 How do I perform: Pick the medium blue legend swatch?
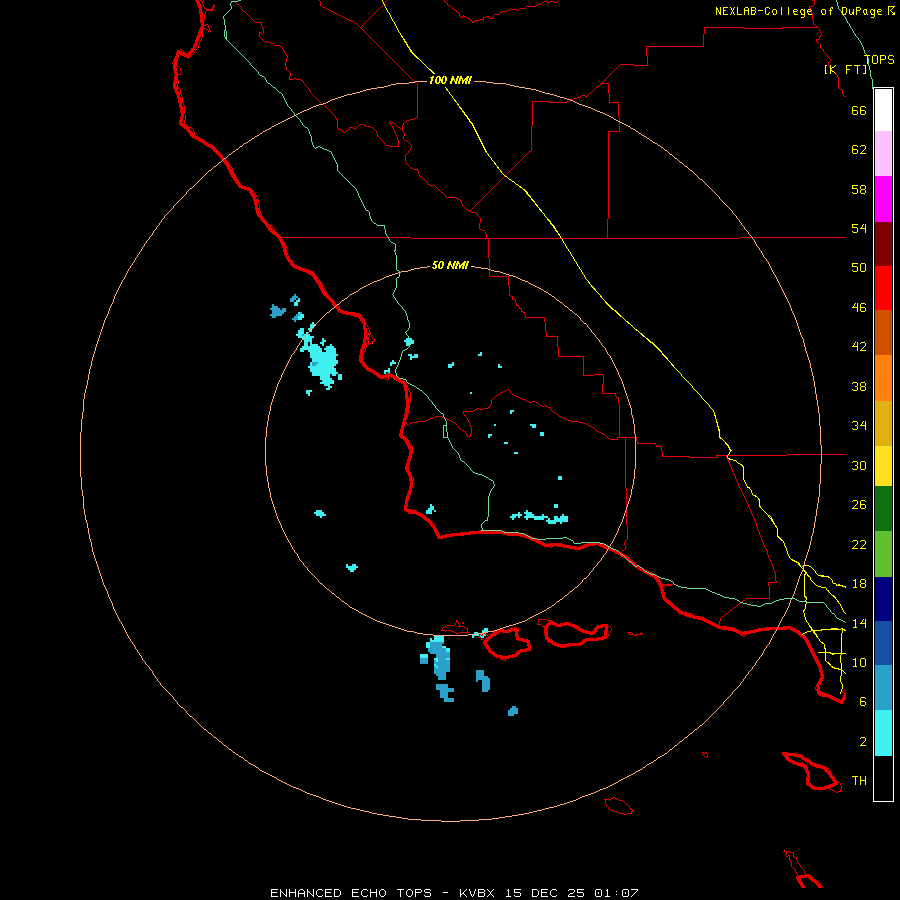click(x=883, y=643)
